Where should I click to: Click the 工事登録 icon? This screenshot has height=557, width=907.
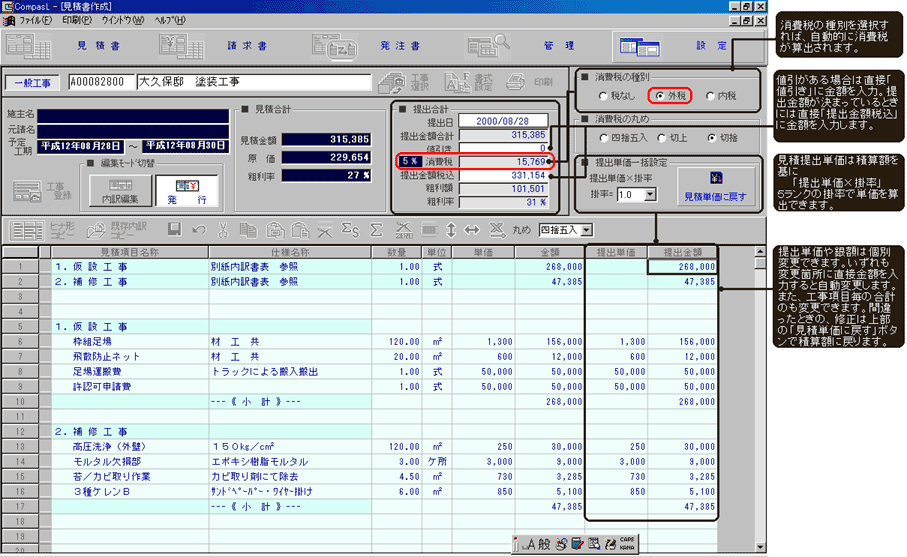click(27, 191)
